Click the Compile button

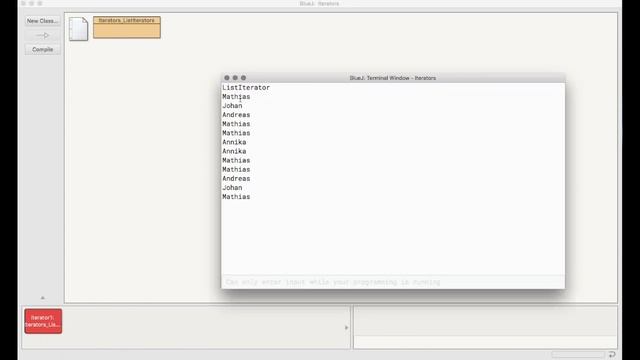(x=42, y=49)
